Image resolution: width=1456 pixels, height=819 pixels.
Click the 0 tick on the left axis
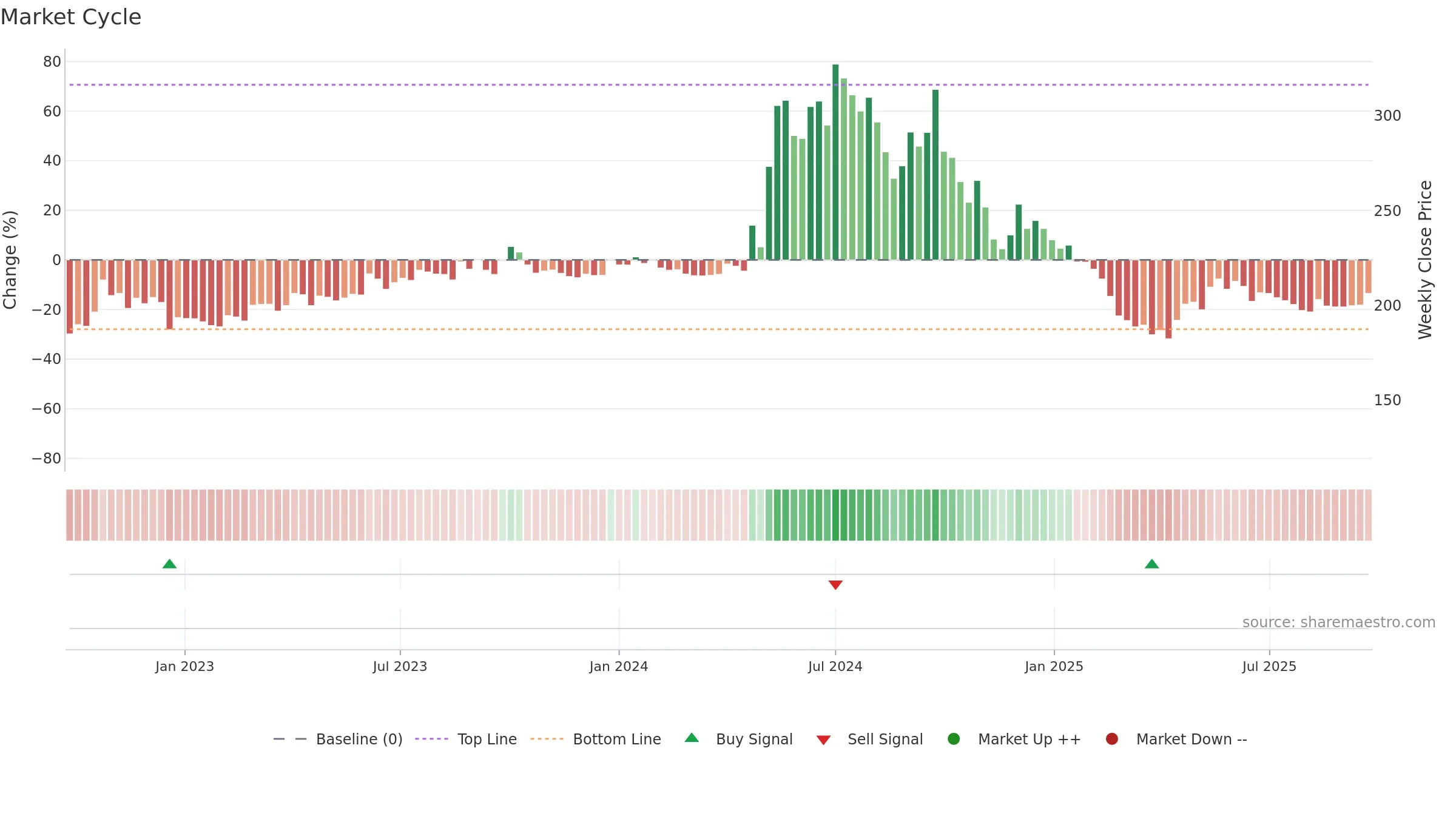[56, 260]
